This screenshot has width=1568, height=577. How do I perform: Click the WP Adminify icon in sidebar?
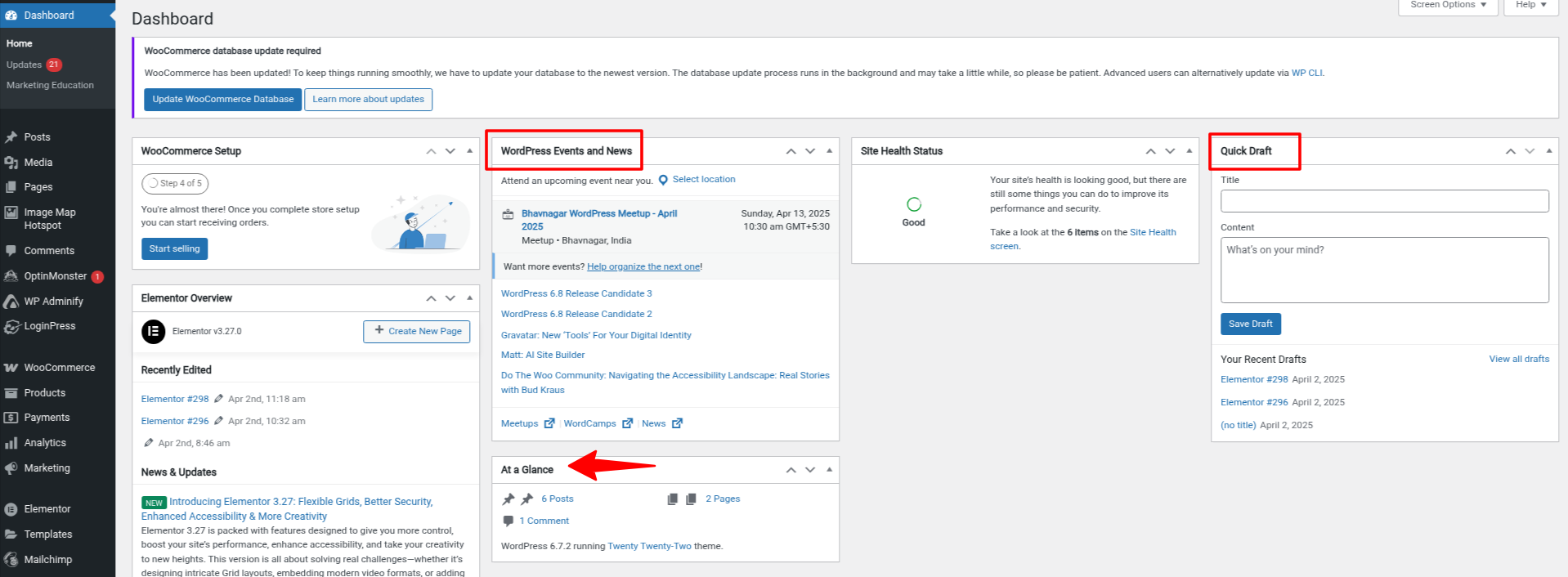pyautogui.click(x=11, y=302)
